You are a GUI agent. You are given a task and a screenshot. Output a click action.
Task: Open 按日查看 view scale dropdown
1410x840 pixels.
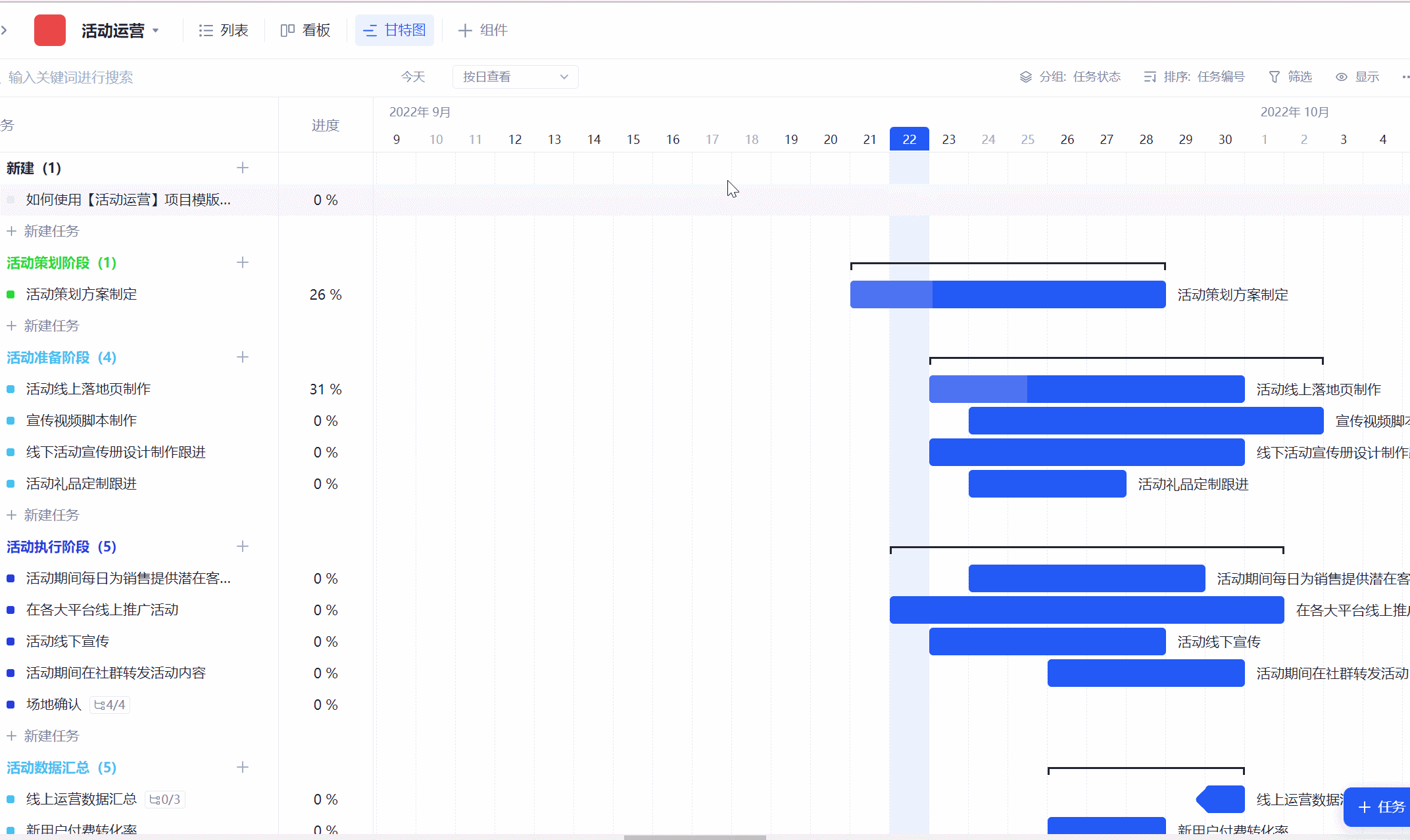pyautogui.click(x=515, y=77)
